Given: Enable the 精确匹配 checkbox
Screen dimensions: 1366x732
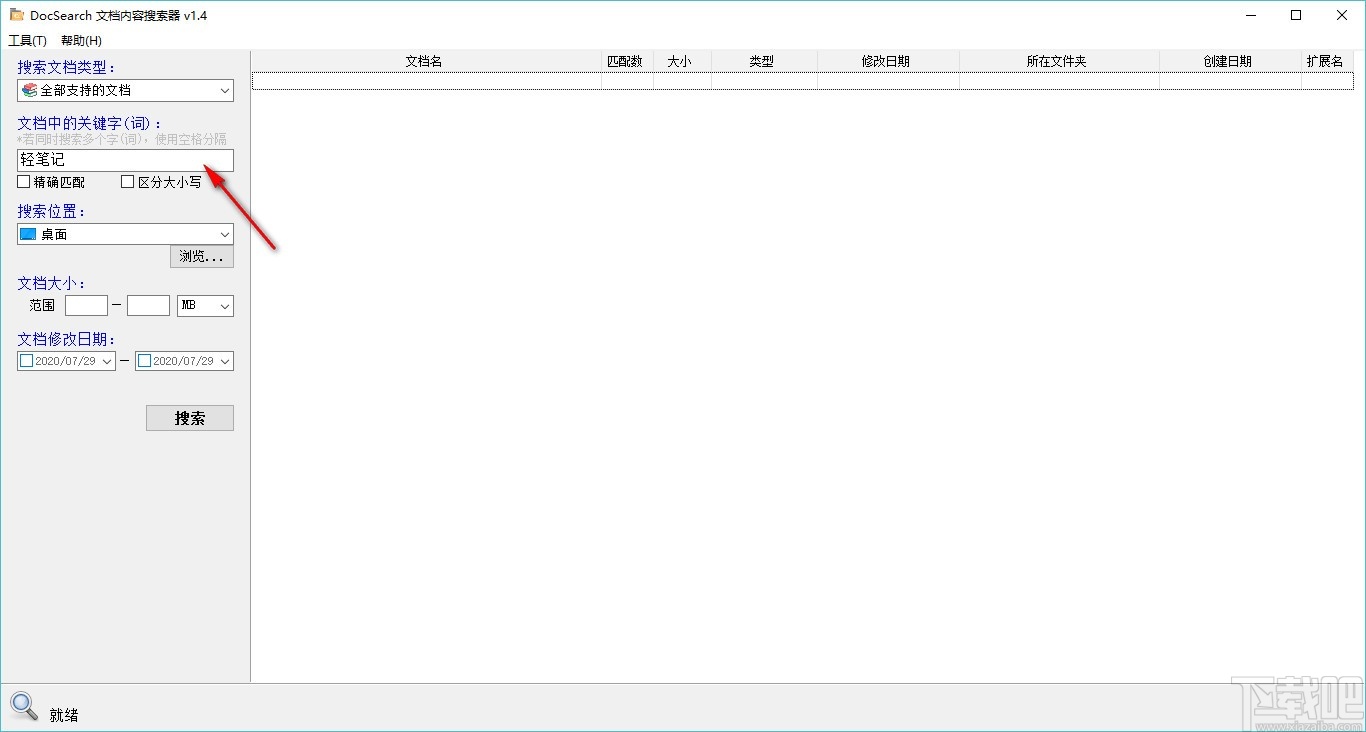Looking at the screenshot, I should [21, 181].
